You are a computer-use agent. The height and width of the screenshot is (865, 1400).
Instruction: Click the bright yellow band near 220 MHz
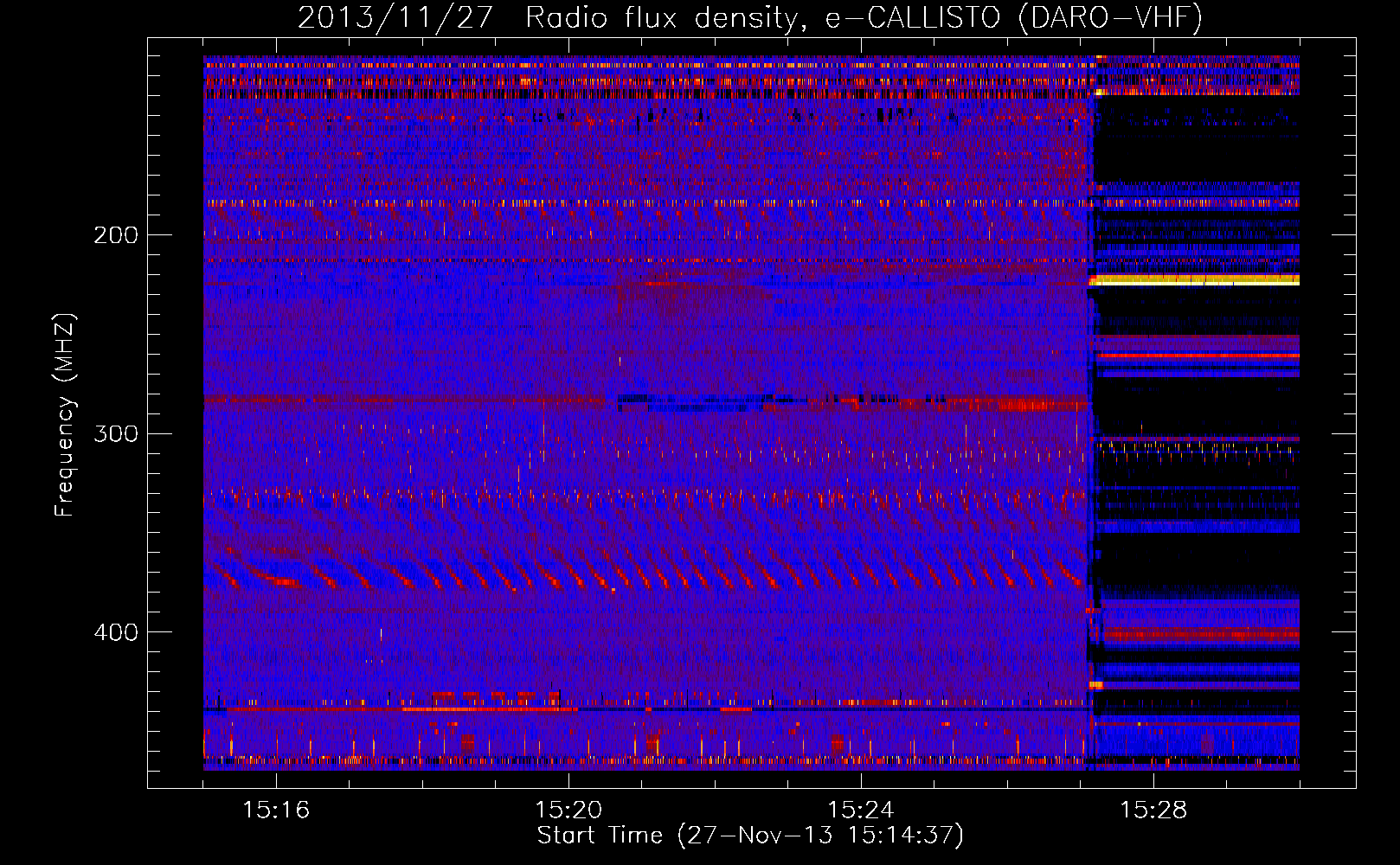[1195, 280]
